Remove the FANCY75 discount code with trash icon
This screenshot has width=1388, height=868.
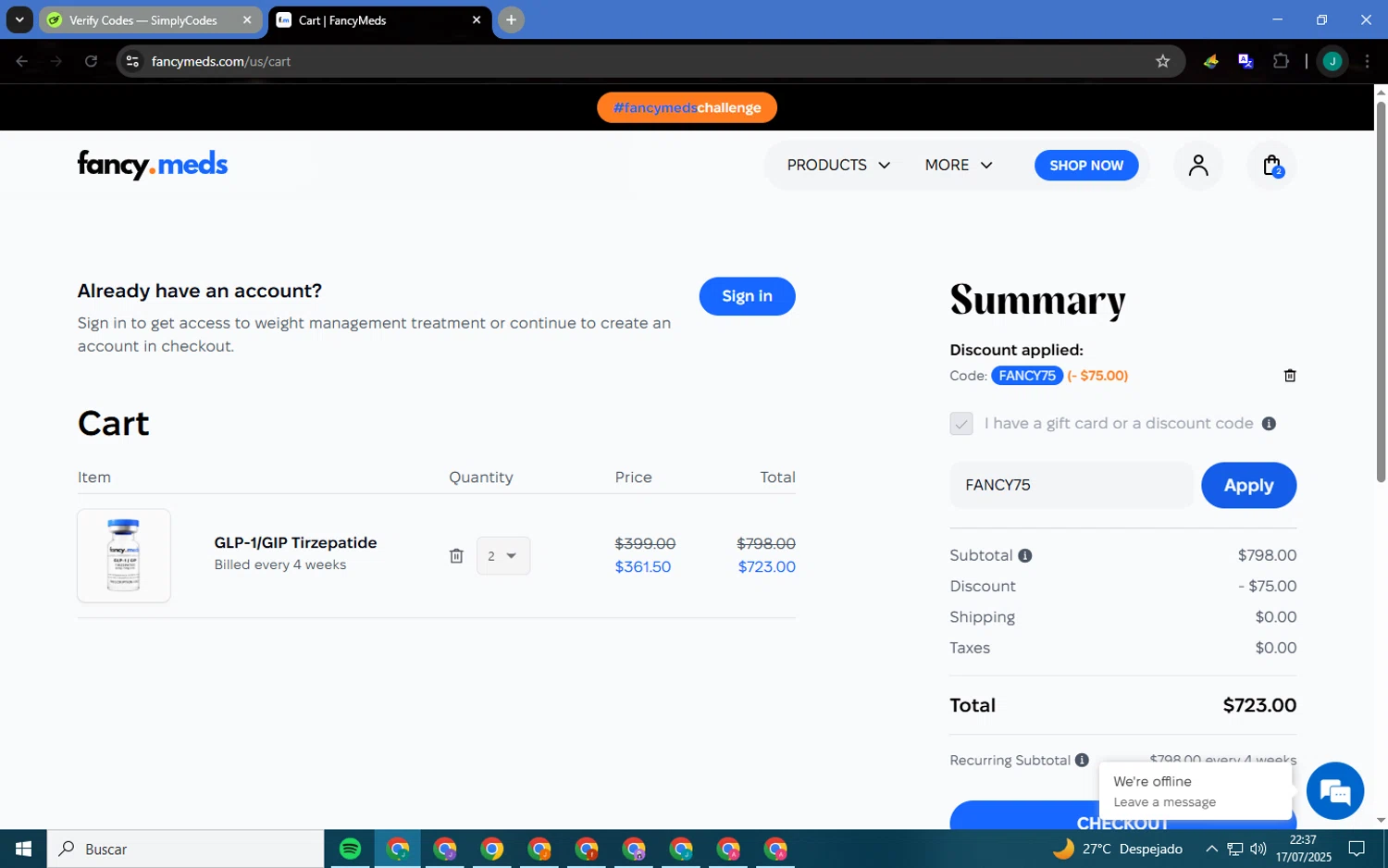tap(1290, 376)
